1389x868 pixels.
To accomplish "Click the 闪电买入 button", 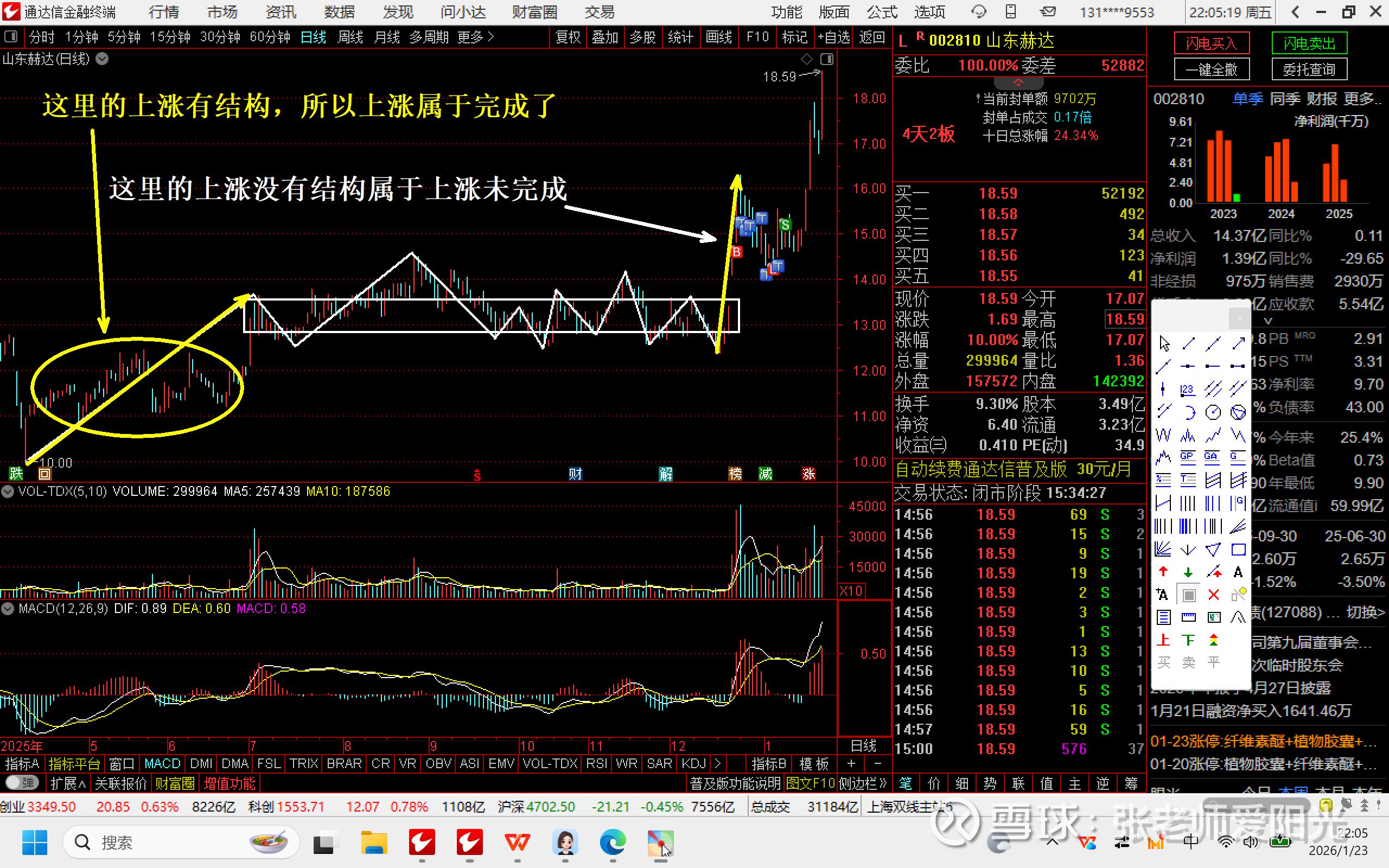I will point(1211,43).
